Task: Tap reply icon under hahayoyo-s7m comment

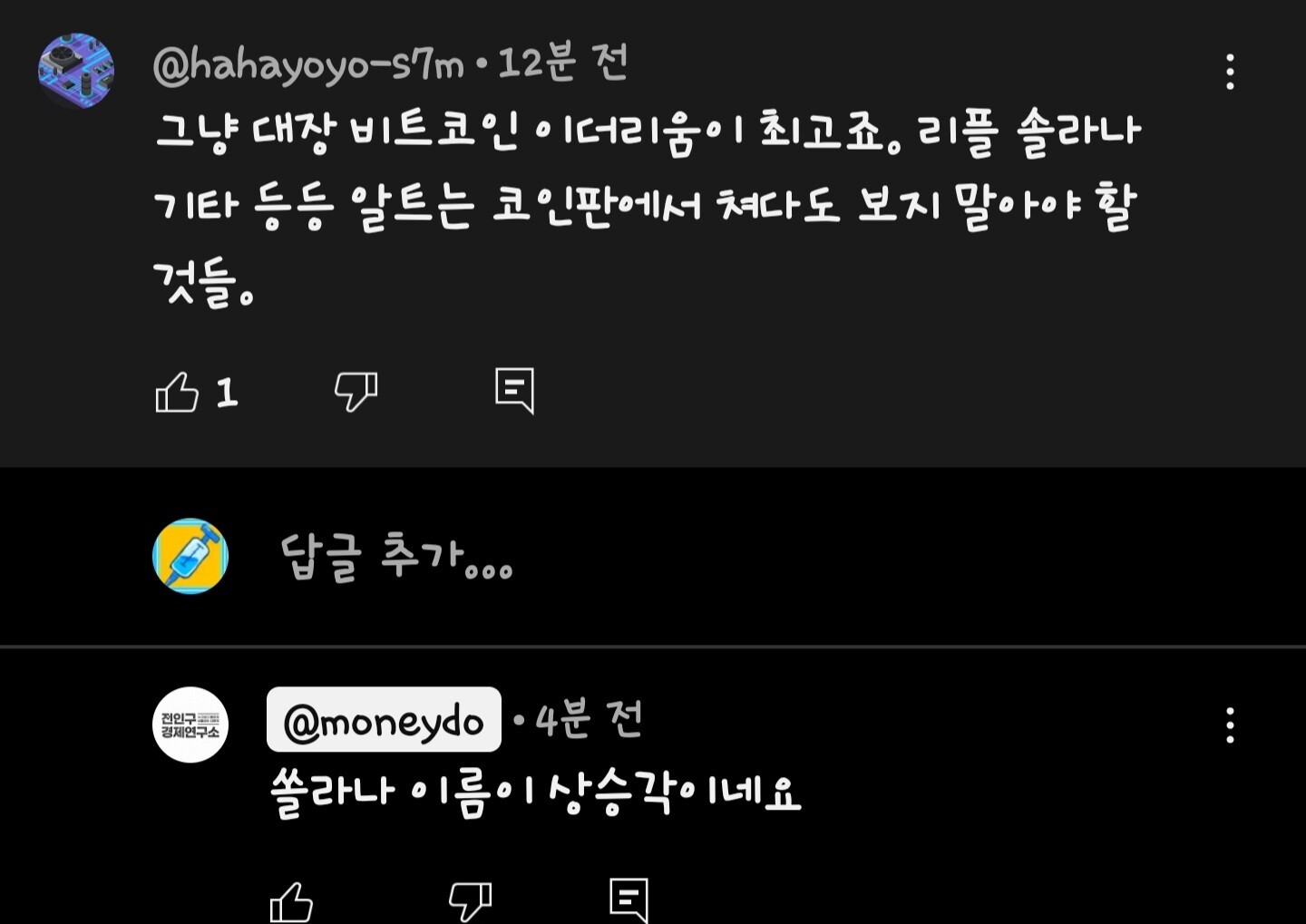Action: [514, 392]
